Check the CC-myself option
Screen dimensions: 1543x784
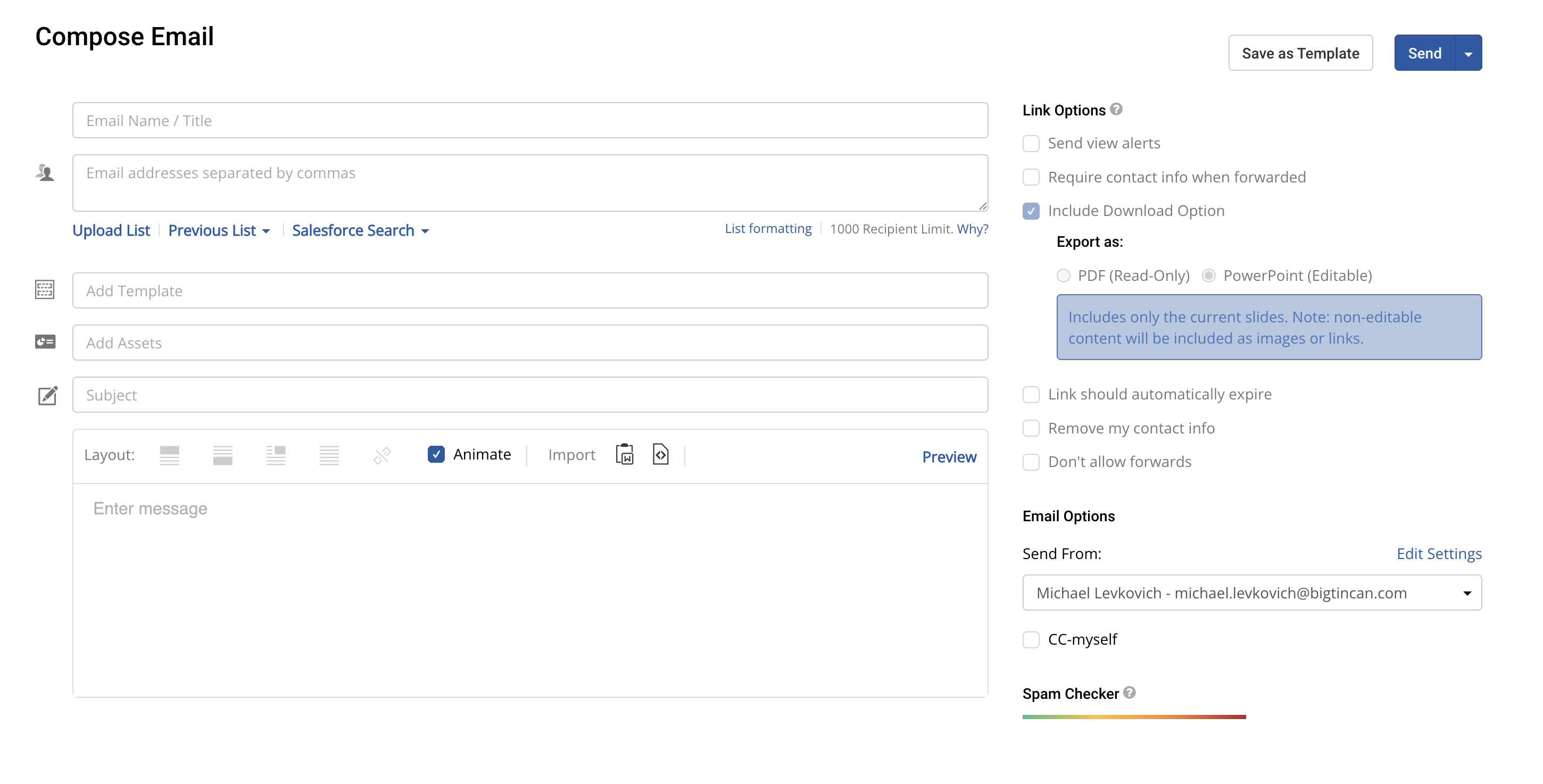click(1031, 640)
